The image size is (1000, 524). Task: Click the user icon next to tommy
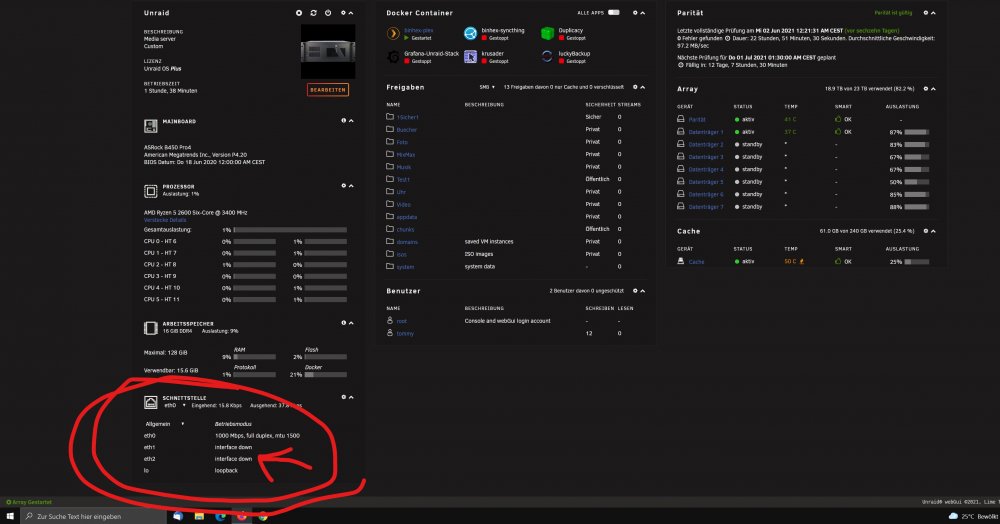click(x=390, y=333)
